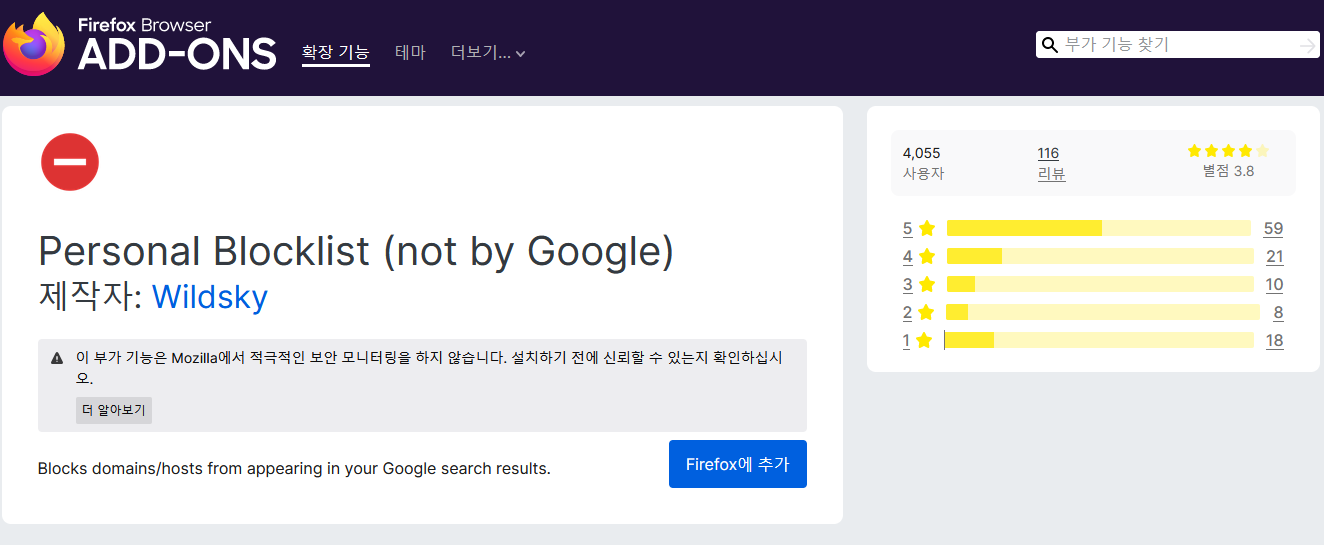Screen dimensions: 1324x545
Task: Open the 10 reviews count link
Action: tap(1274, 284)
